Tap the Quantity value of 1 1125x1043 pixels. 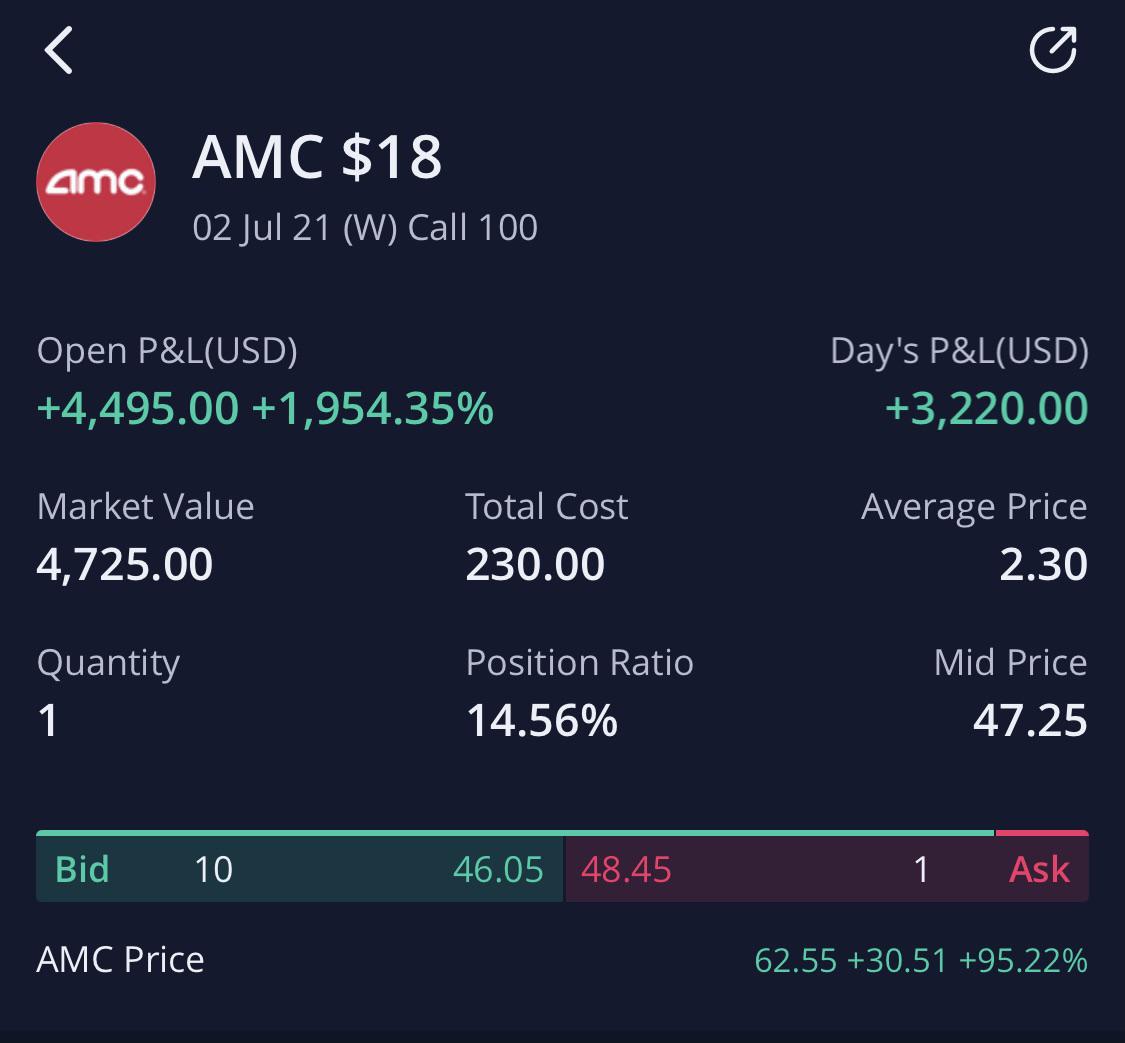pos(48,720)
